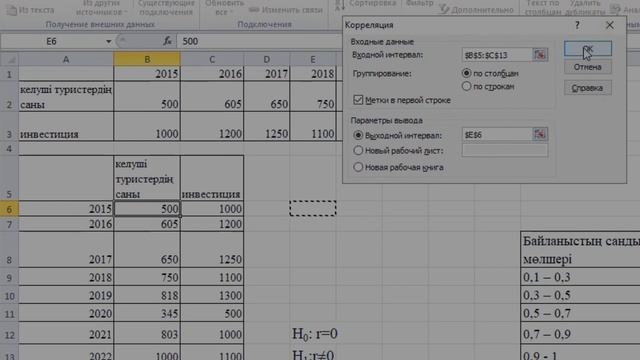Screen dimensions: 640x360
Task: Select column B header
Action: click(147, 60)
